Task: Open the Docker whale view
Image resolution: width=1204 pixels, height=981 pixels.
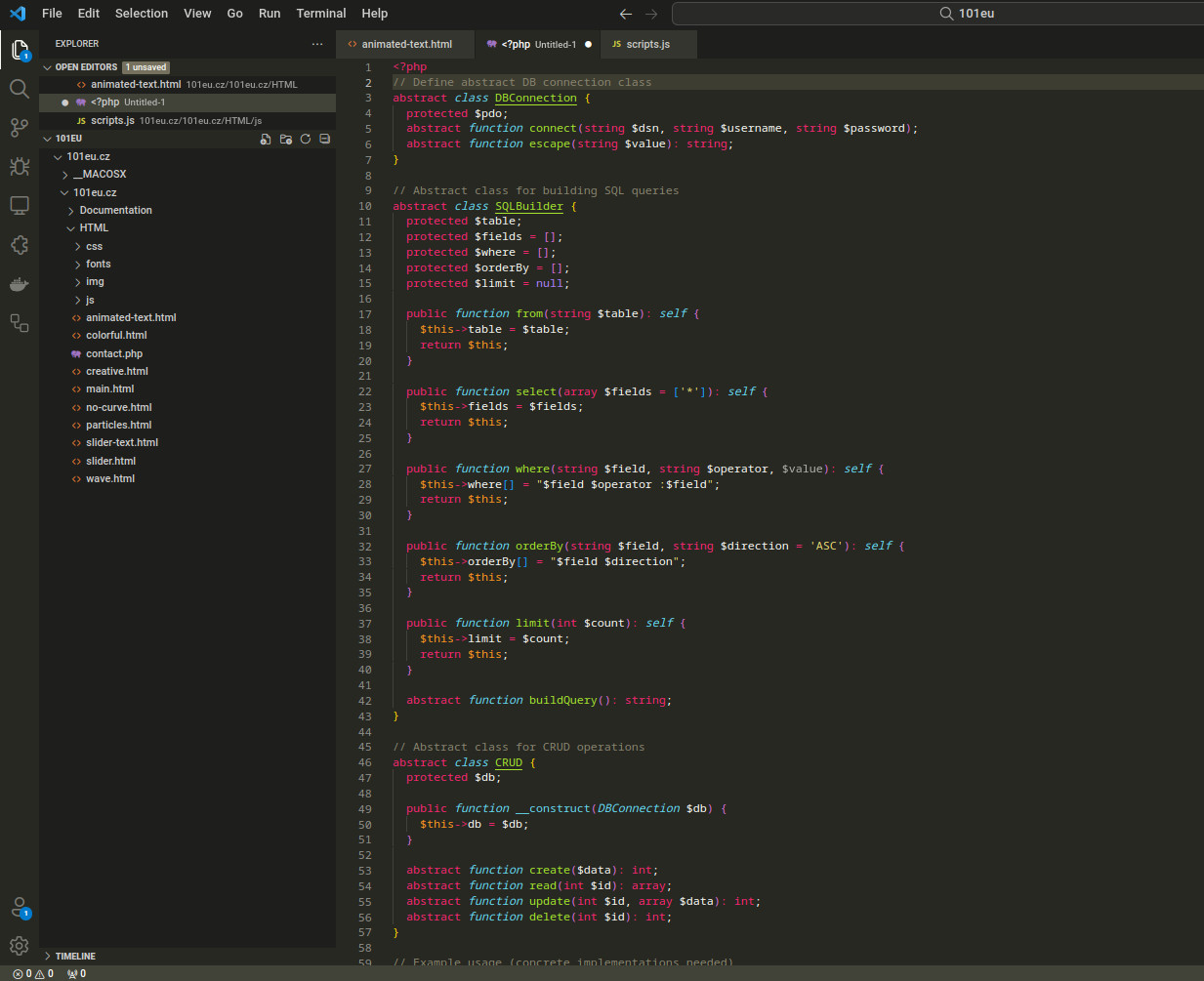Action: click(x=19, y=284)
